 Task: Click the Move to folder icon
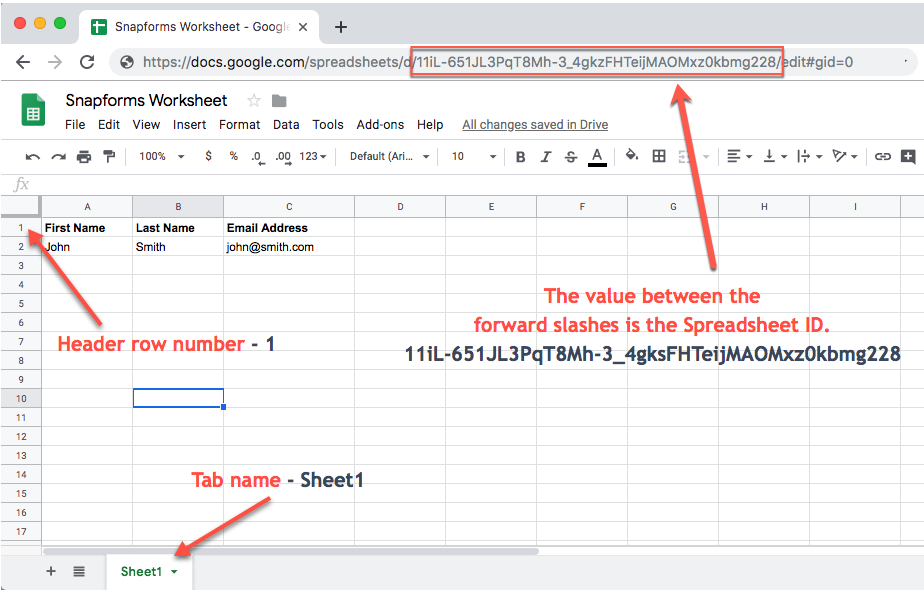[279, 101]
